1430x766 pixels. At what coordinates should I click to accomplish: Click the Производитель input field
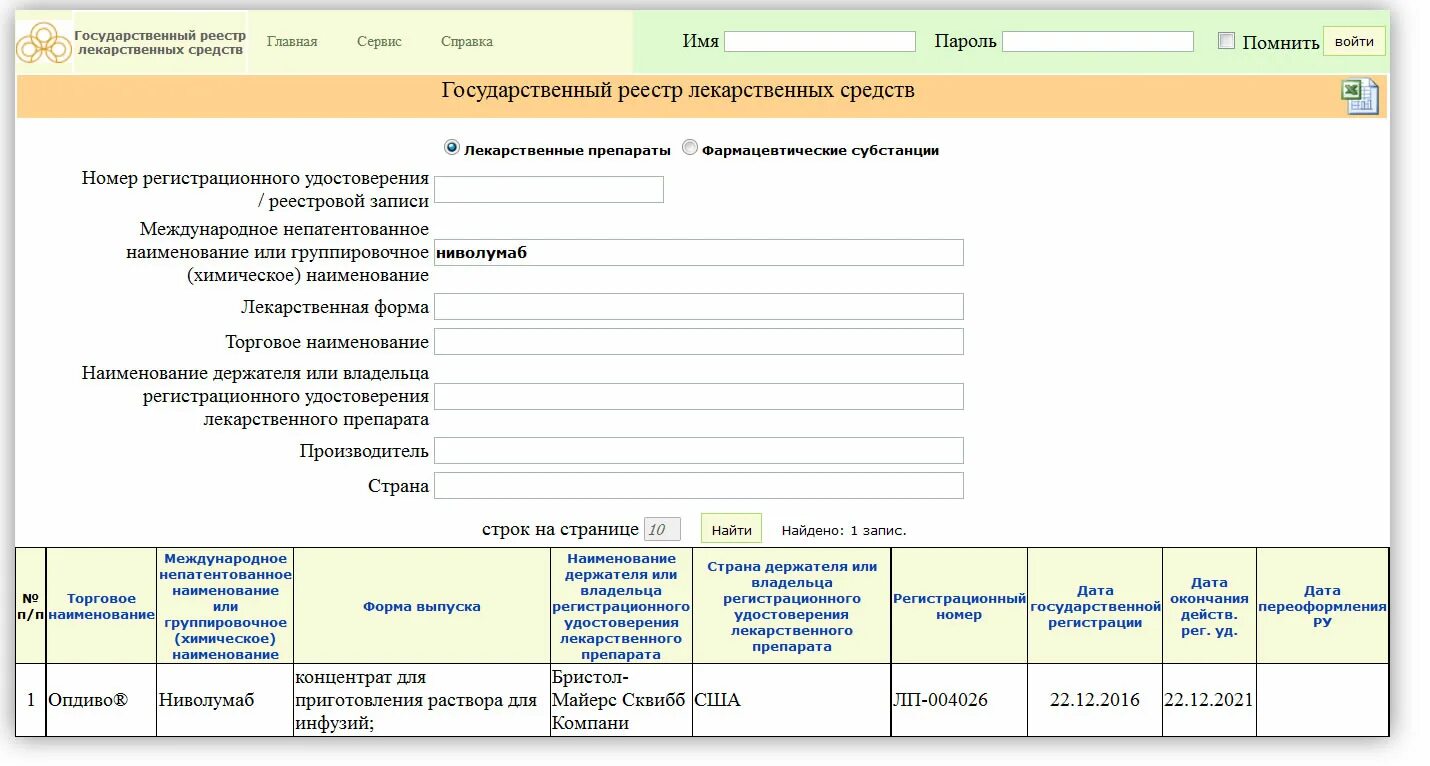pos(699,451)
